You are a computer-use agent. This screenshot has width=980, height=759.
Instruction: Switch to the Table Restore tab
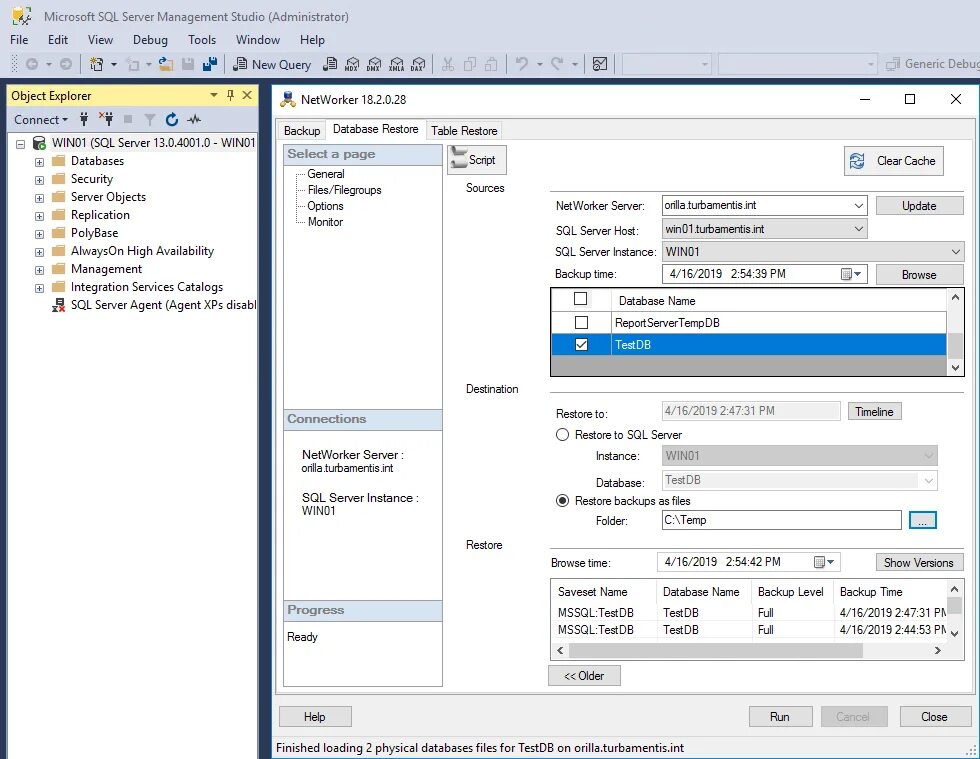click(x=464, y=130)
